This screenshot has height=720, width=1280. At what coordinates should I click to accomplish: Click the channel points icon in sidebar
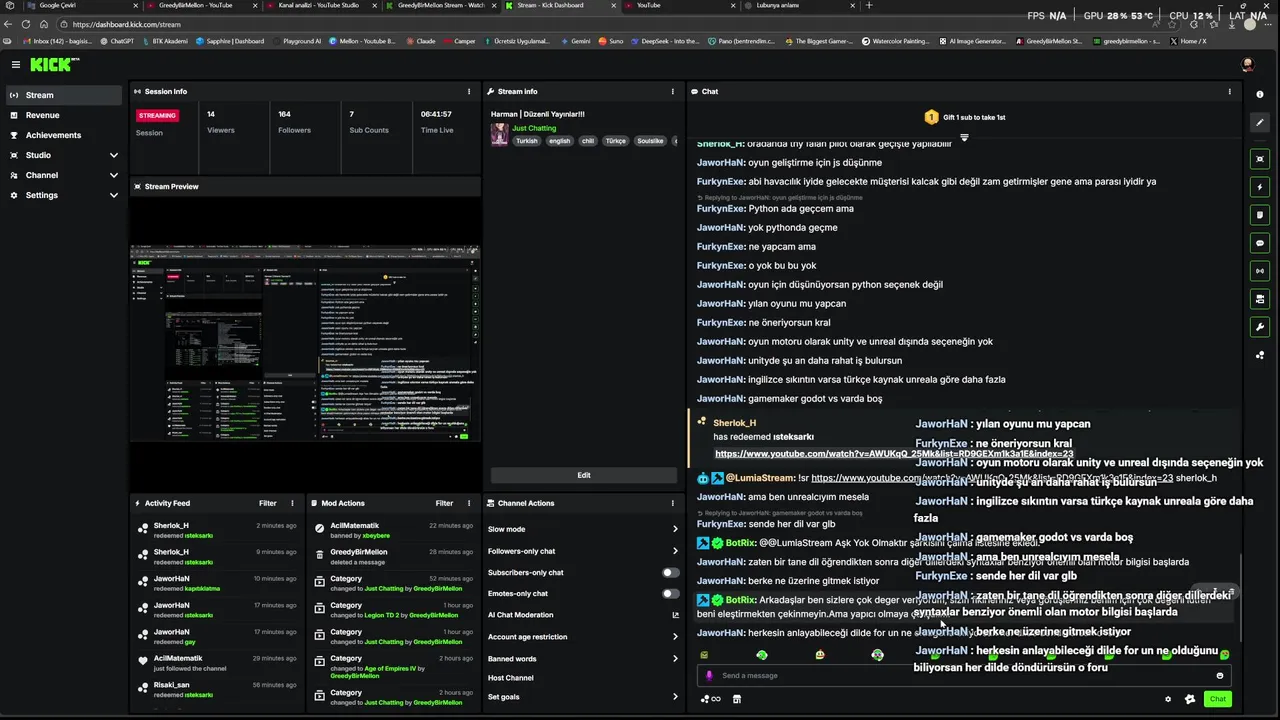pyautogui.click(x=1260, y=355)
